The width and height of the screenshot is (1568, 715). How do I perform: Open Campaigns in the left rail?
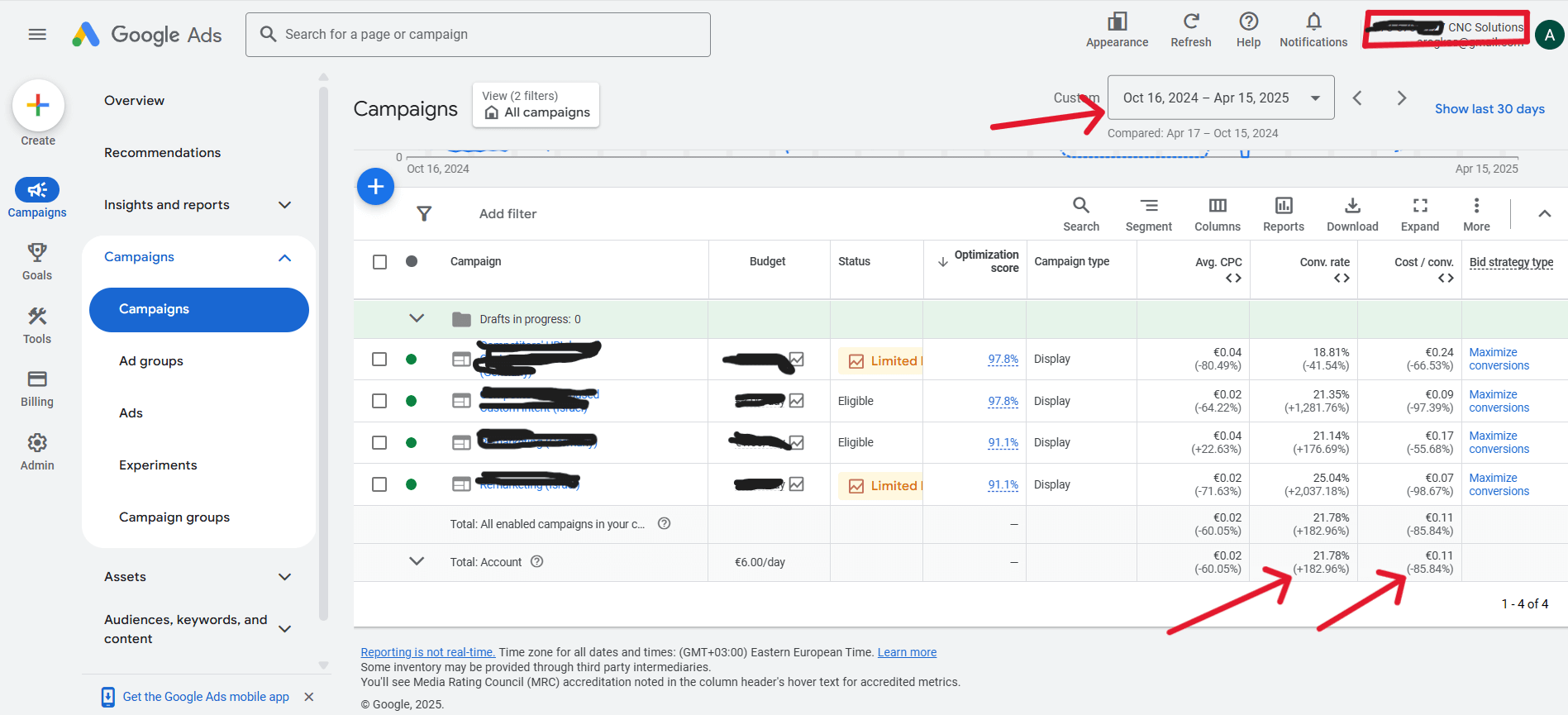coord(37,198)
